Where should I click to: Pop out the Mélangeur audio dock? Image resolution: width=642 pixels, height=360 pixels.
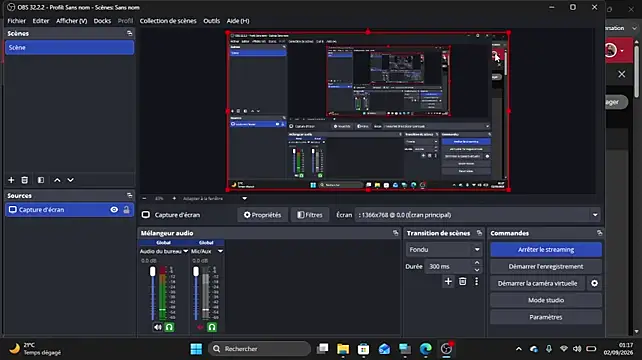(x=396, y=233)
